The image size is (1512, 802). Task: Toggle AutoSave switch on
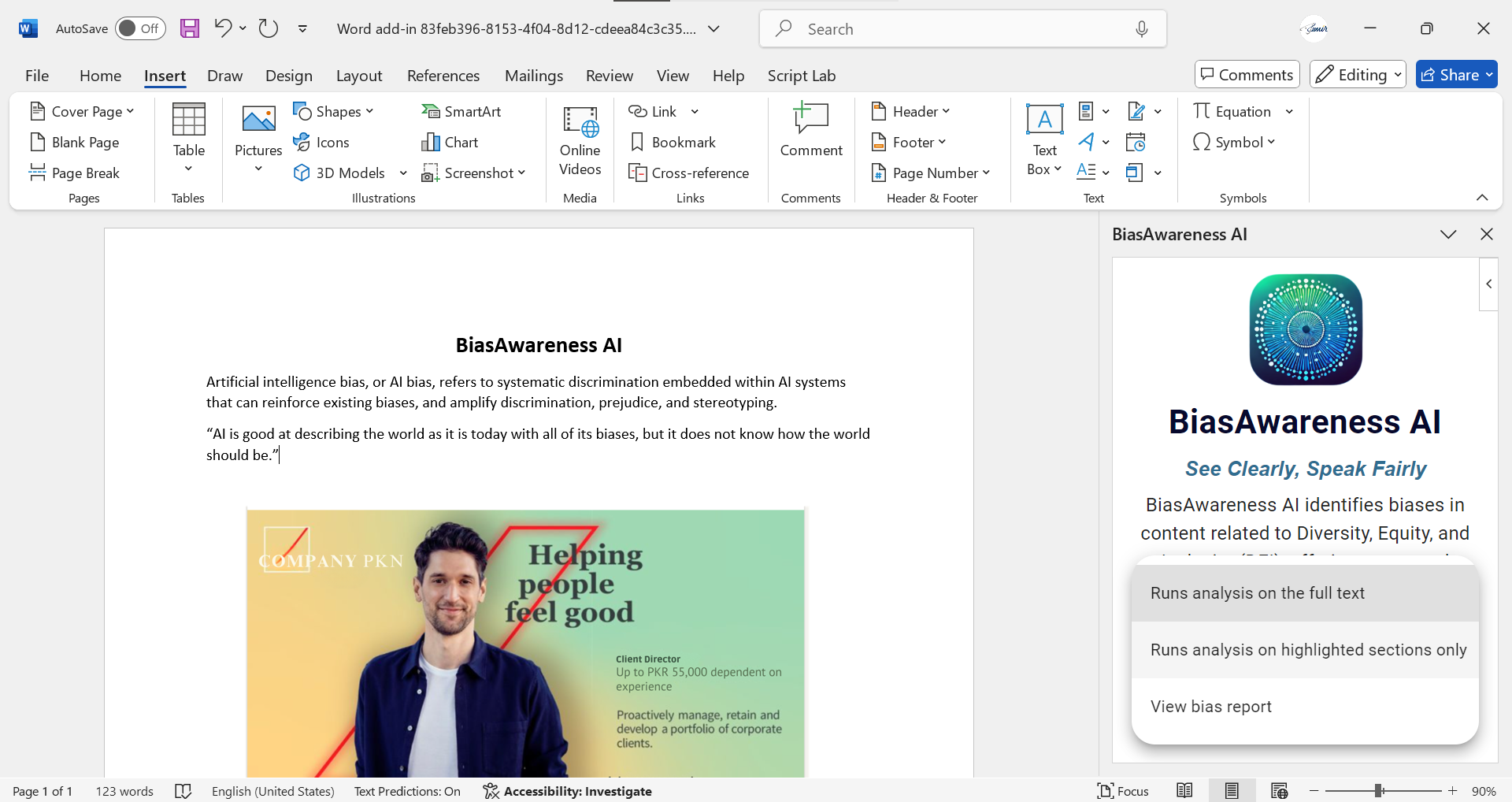point(139,29)
